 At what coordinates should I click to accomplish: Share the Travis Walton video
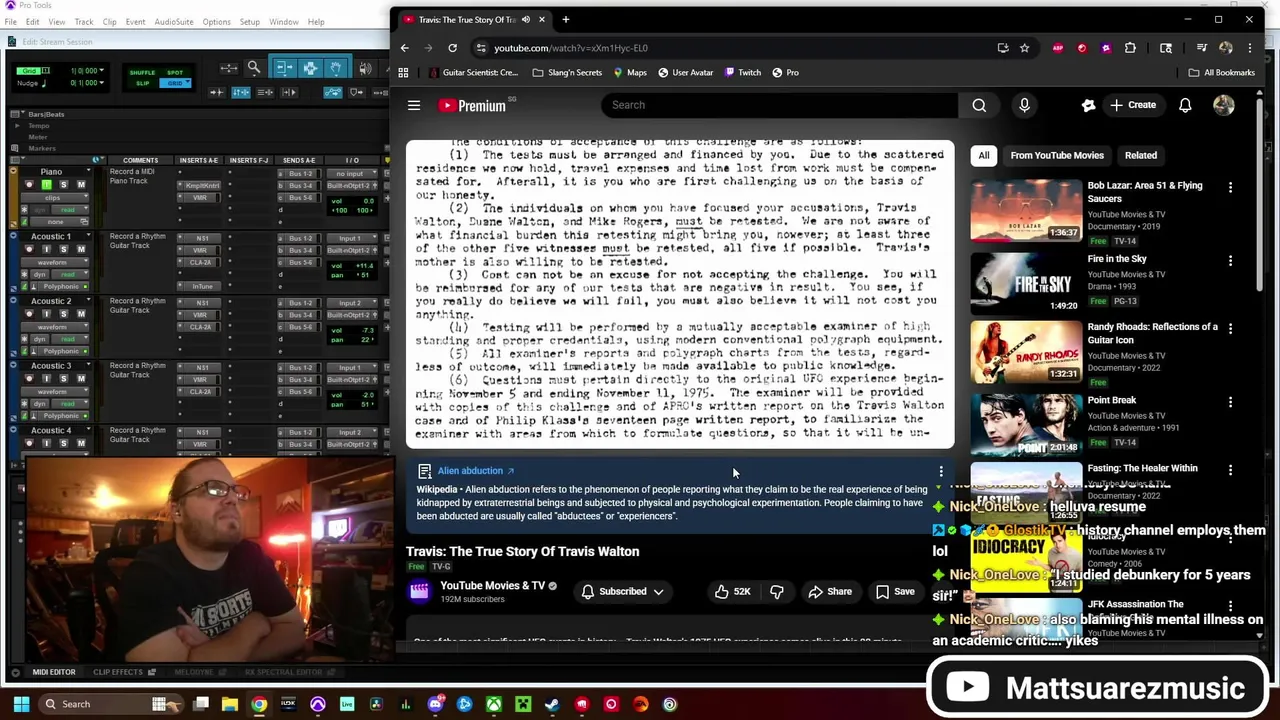tap(830, 591)
